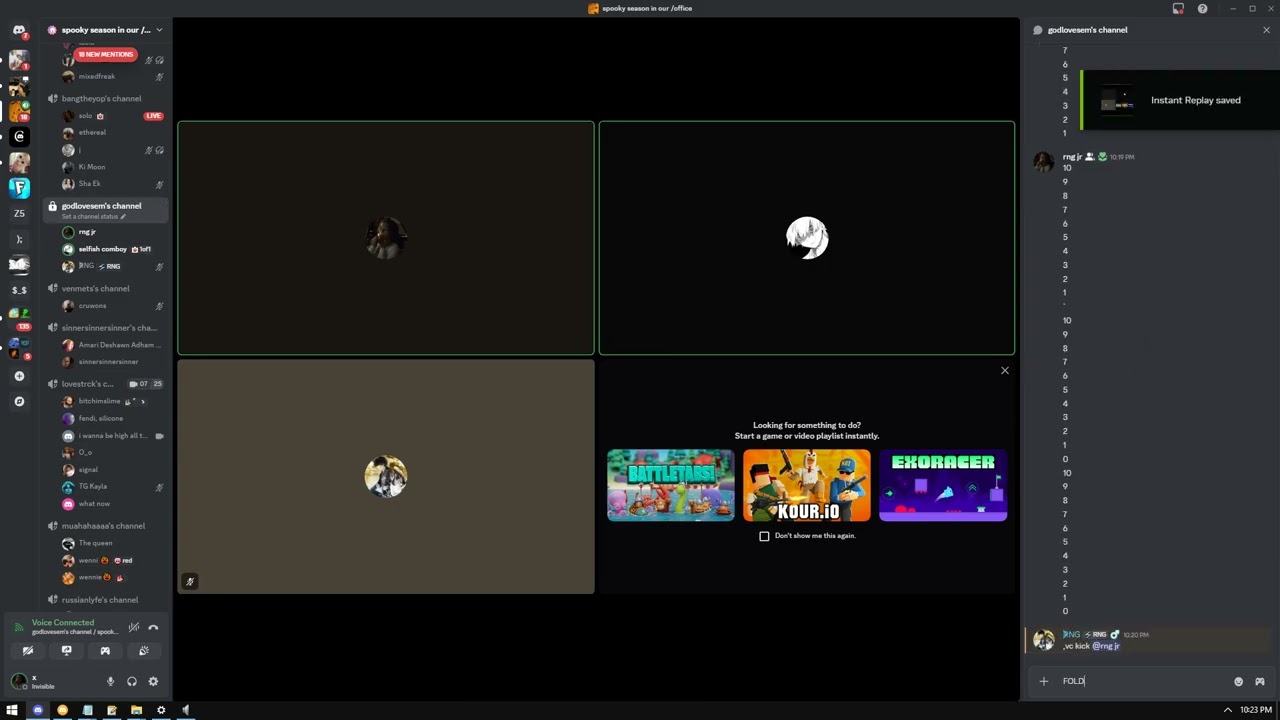The height and width of the screenshot is (720, 1280).
Task: Jump to 18 New Mentions
Action: [x=105, y=55]
